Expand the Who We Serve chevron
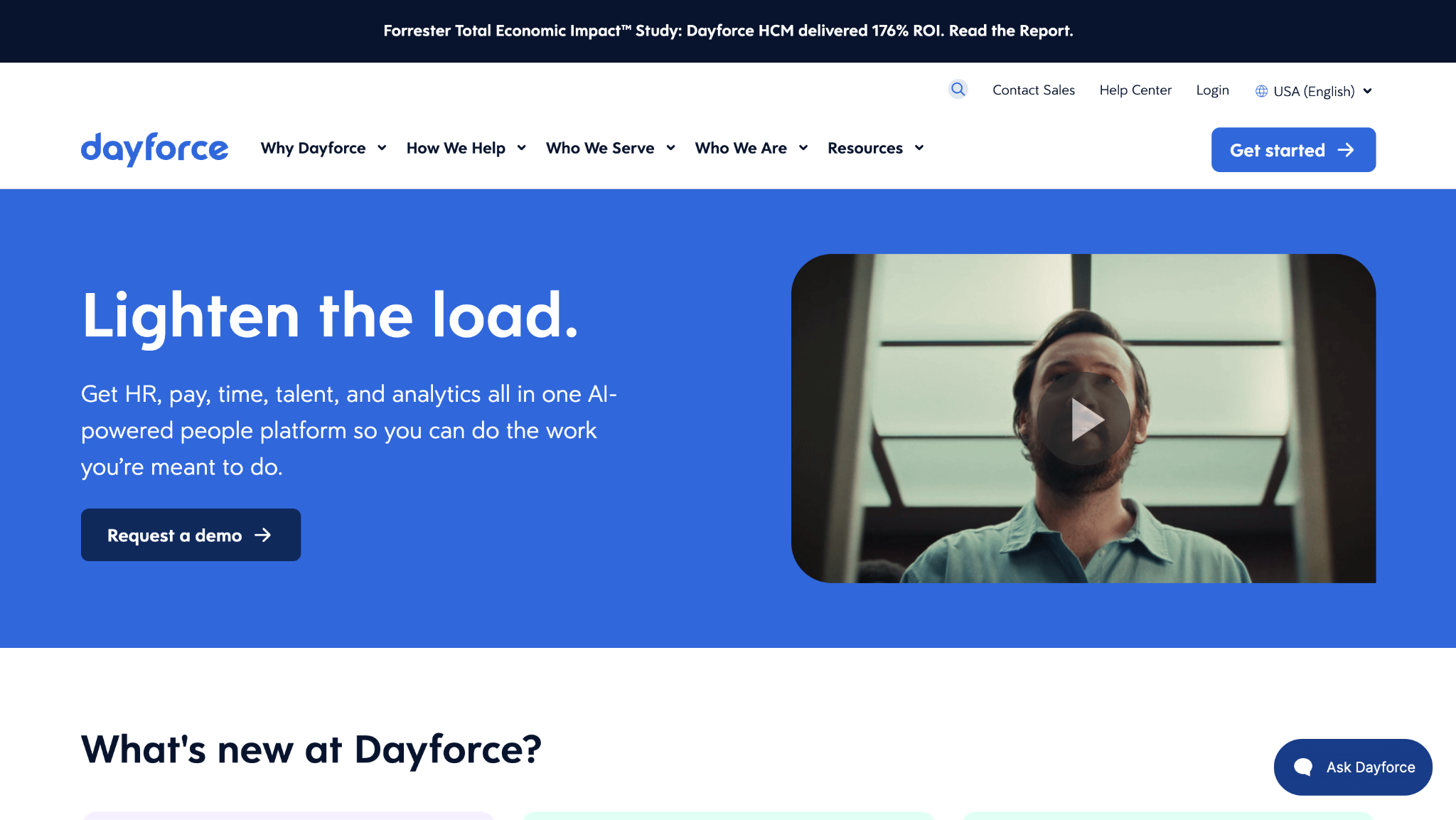Screen dimensions: 1456x820 [670, 148]
